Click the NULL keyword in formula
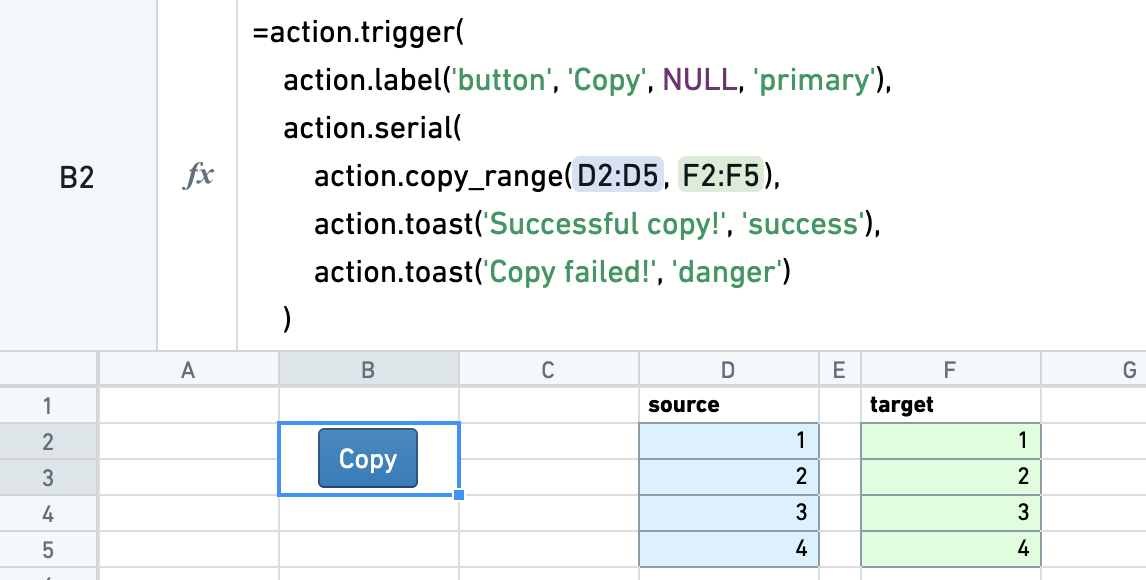The height and width of the screenshot is (580, 1146). tap(699, 80)
